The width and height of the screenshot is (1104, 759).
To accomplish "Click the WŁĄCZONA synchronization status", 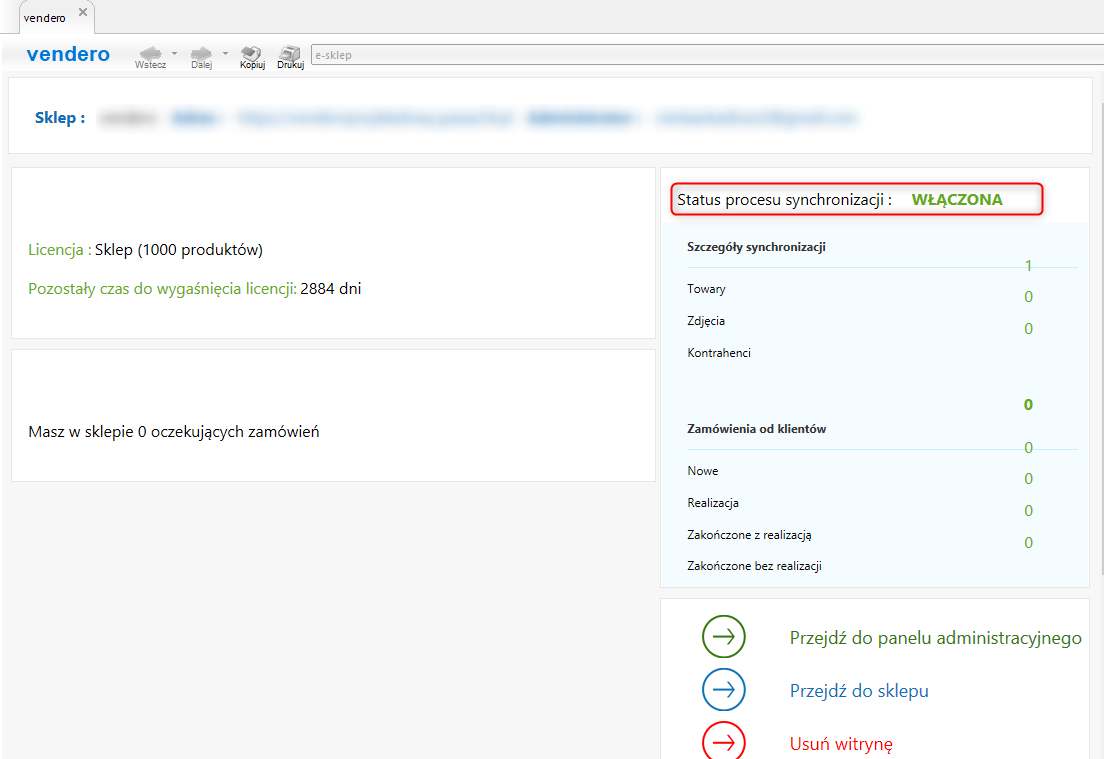I will 957,199.
